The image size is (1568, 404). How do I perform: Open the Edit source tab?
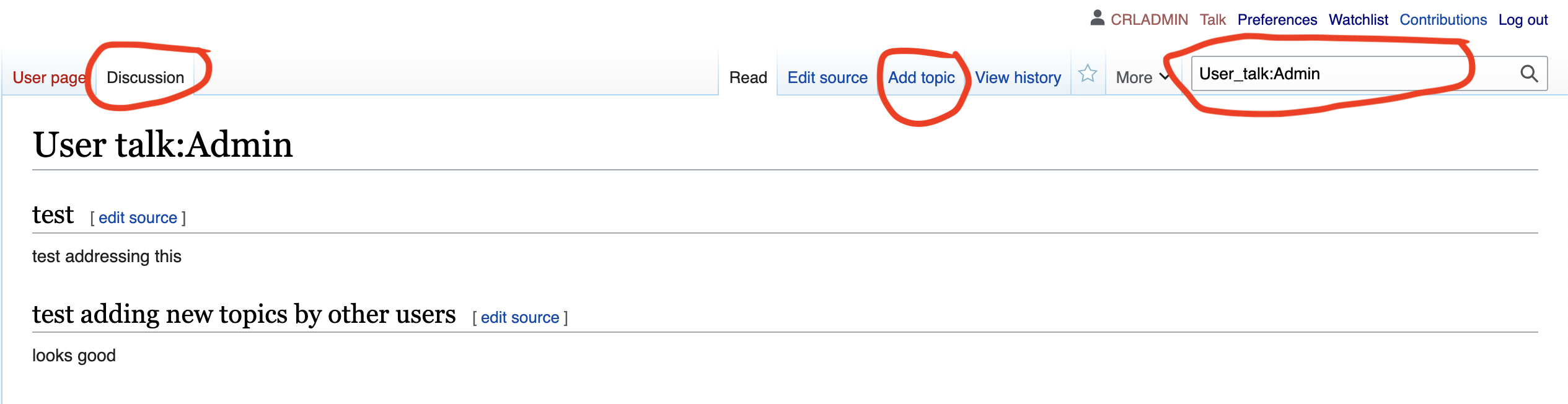tap(827, 77)
